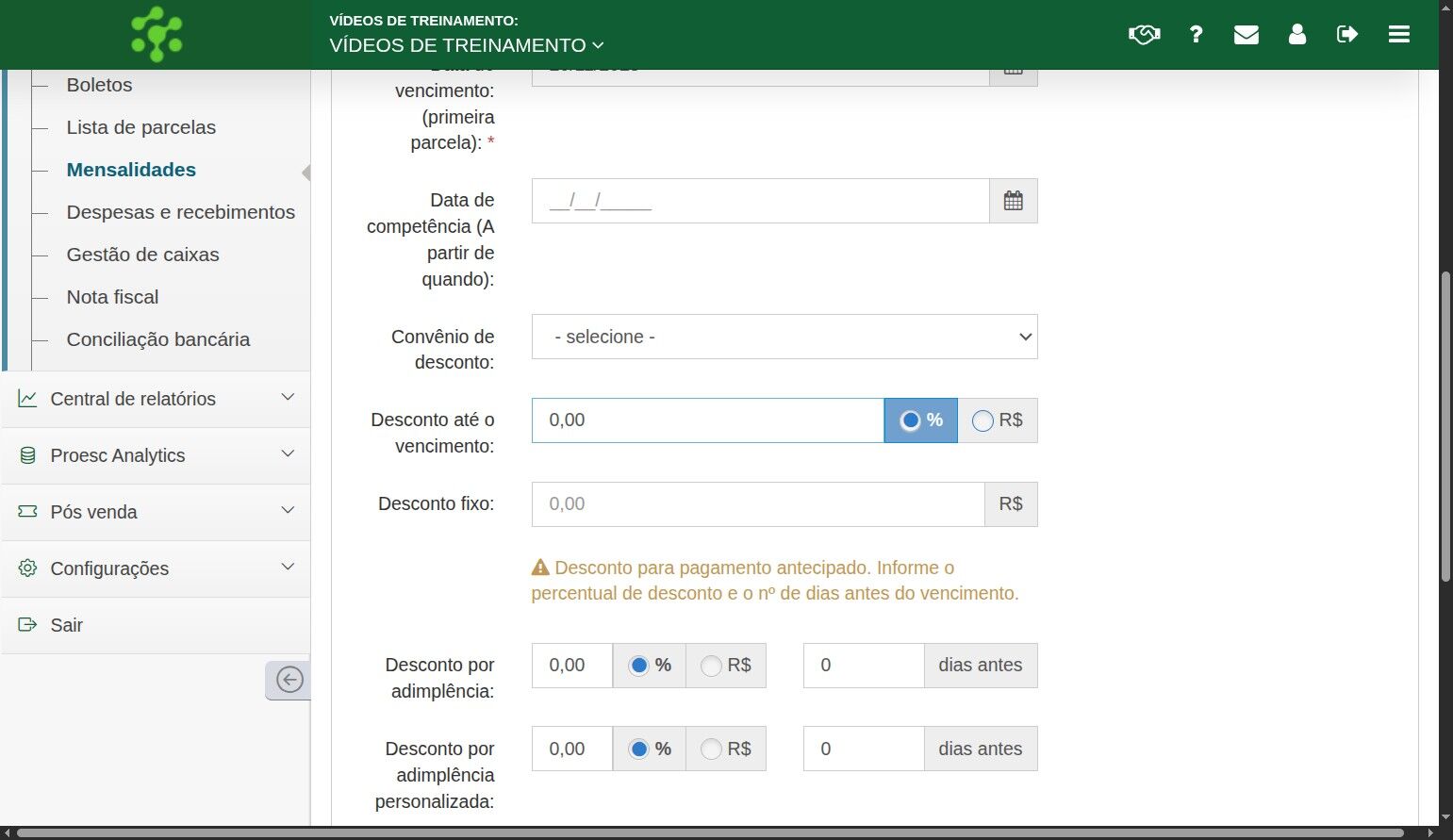Click the Pós venda ticket icon

click(x=27, y=512)
